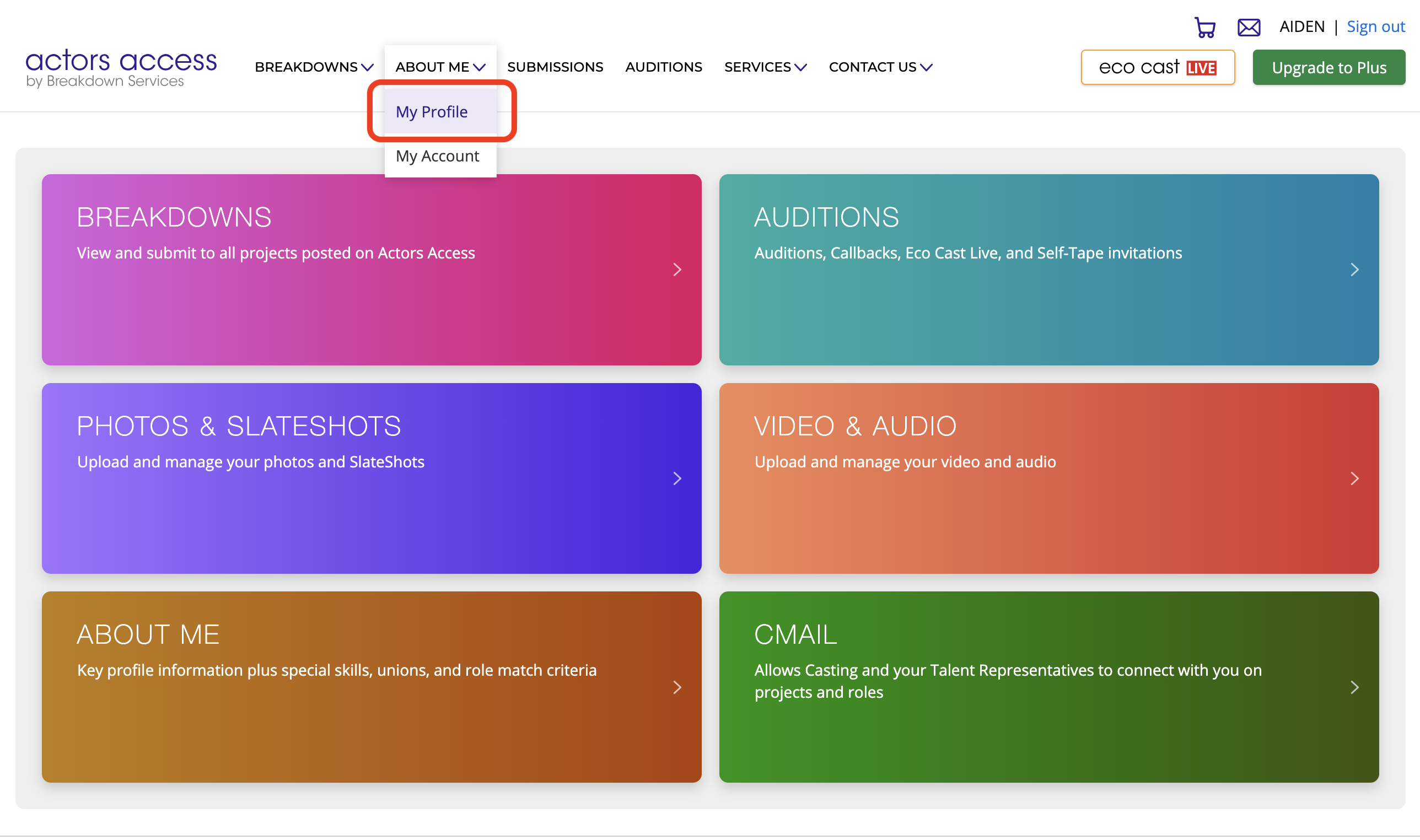Select My Profile from dropdown
Viewport: 1420px width, 840px height.
pos(432,112)
